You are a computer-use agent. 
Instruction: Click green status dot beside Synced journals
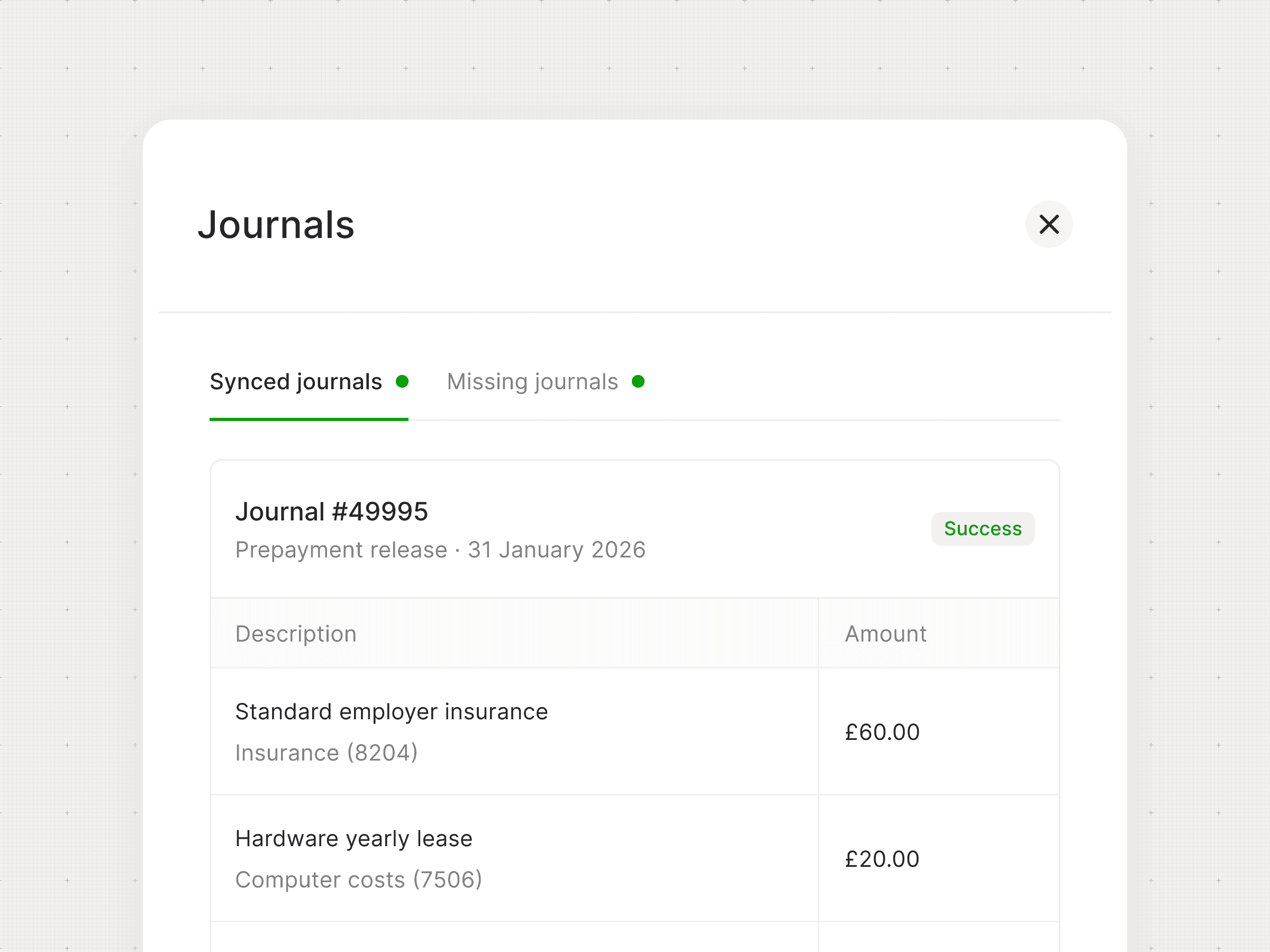coord(402,382)
